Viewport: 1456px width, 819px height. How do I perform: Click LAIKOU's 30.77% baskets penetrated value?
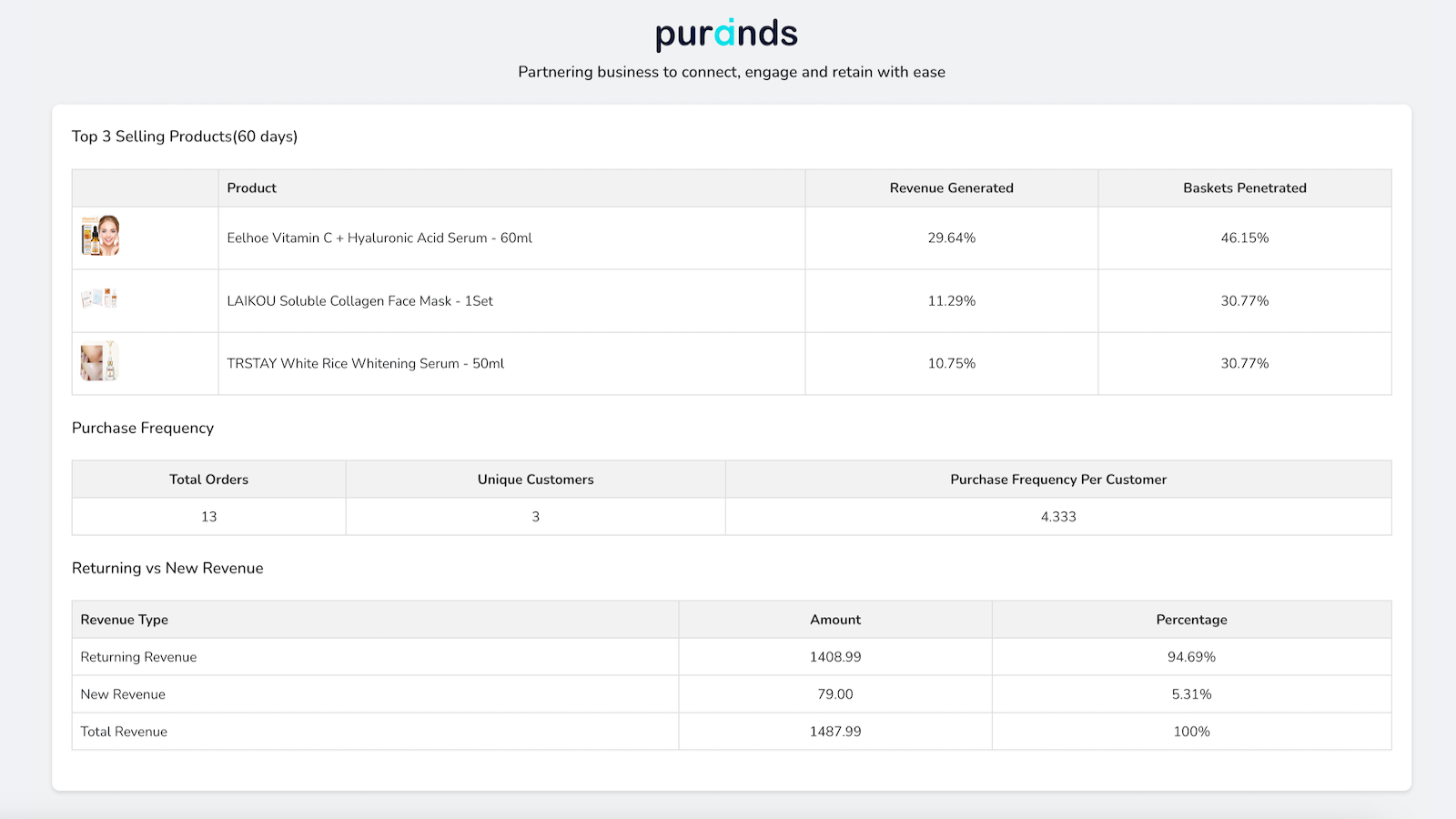pos(1245,300)
